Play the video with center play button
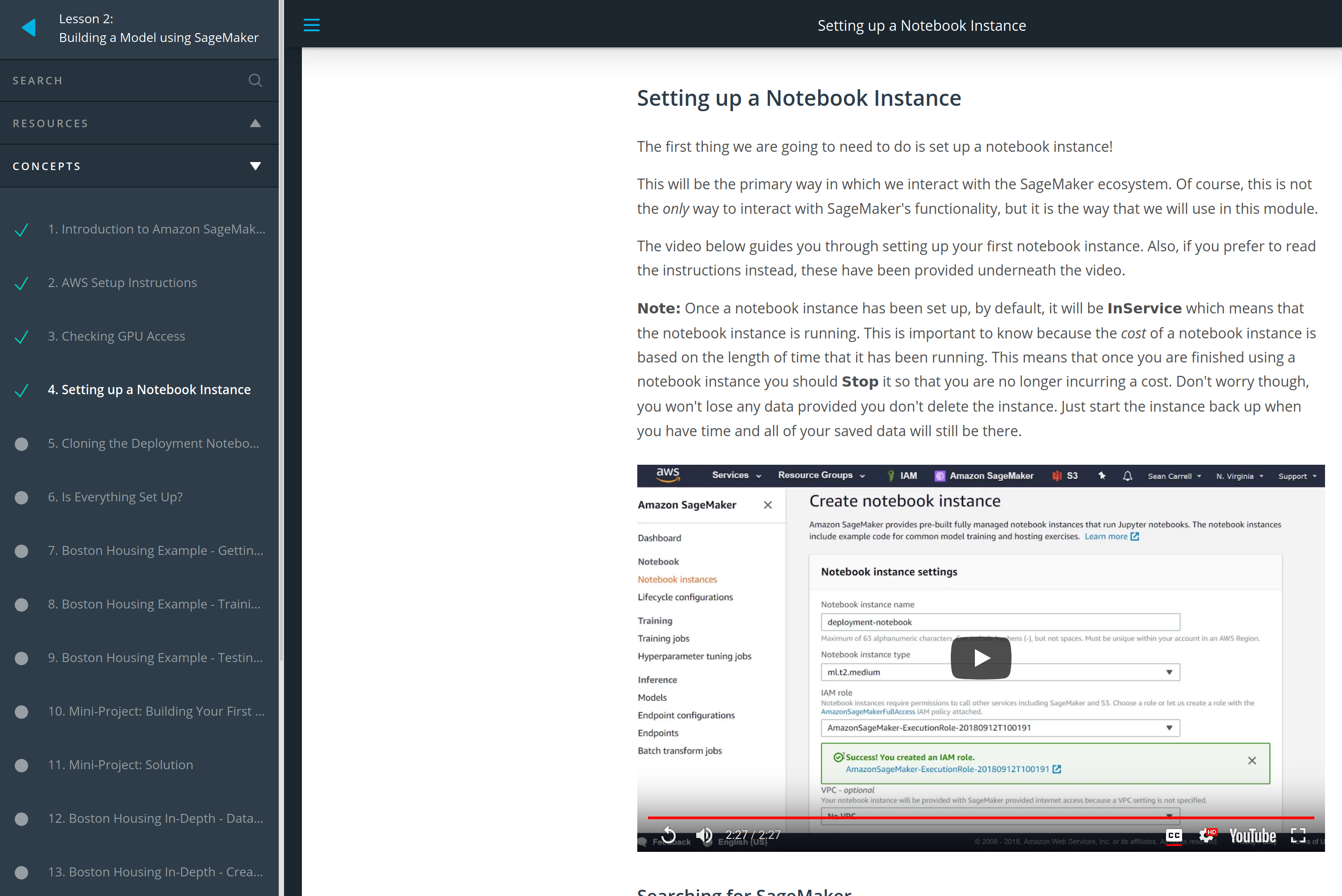The height and width of the screenshot is (896, 1342). [981, 658]
